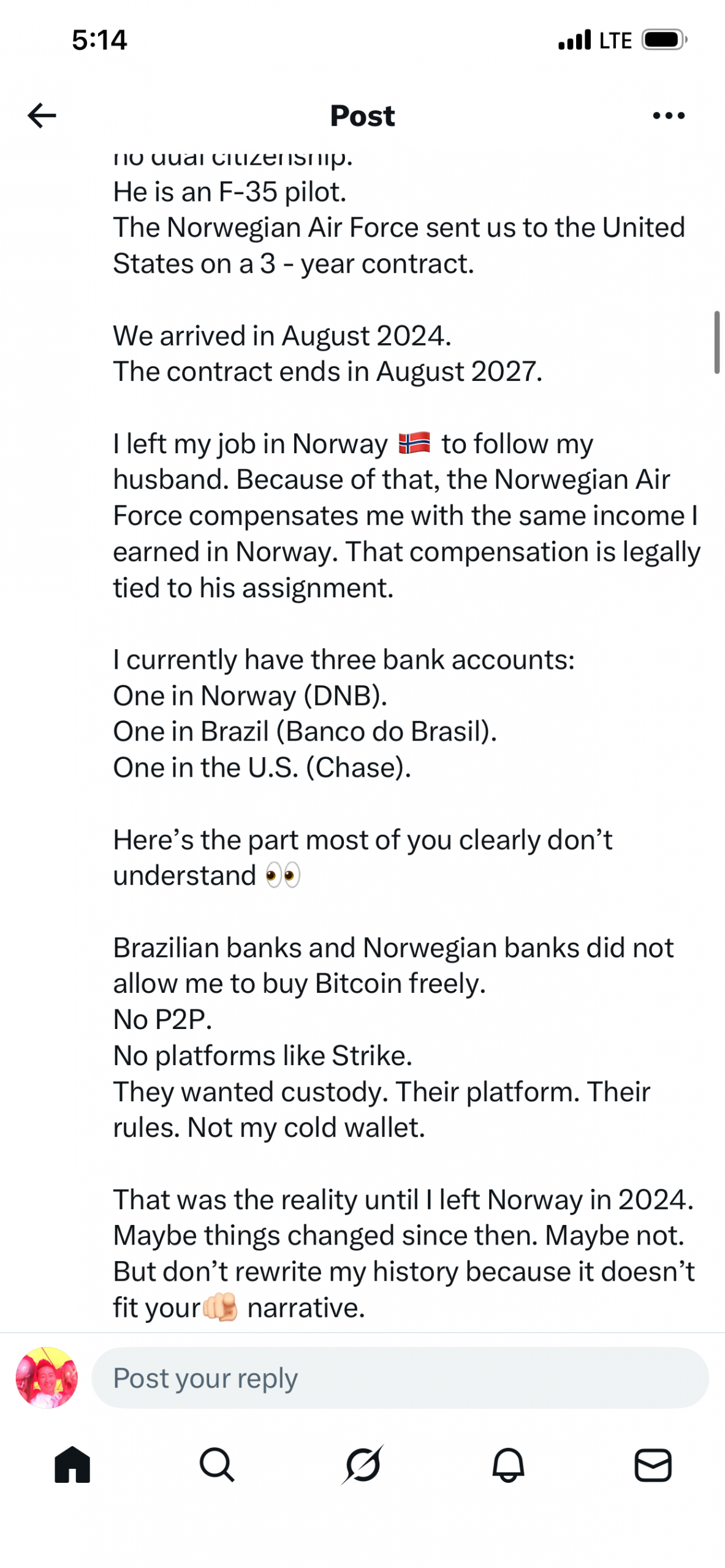725x1568 pixels.
Task: Tap the "He is an F-35 pilot." line
Action: point(230,192)
